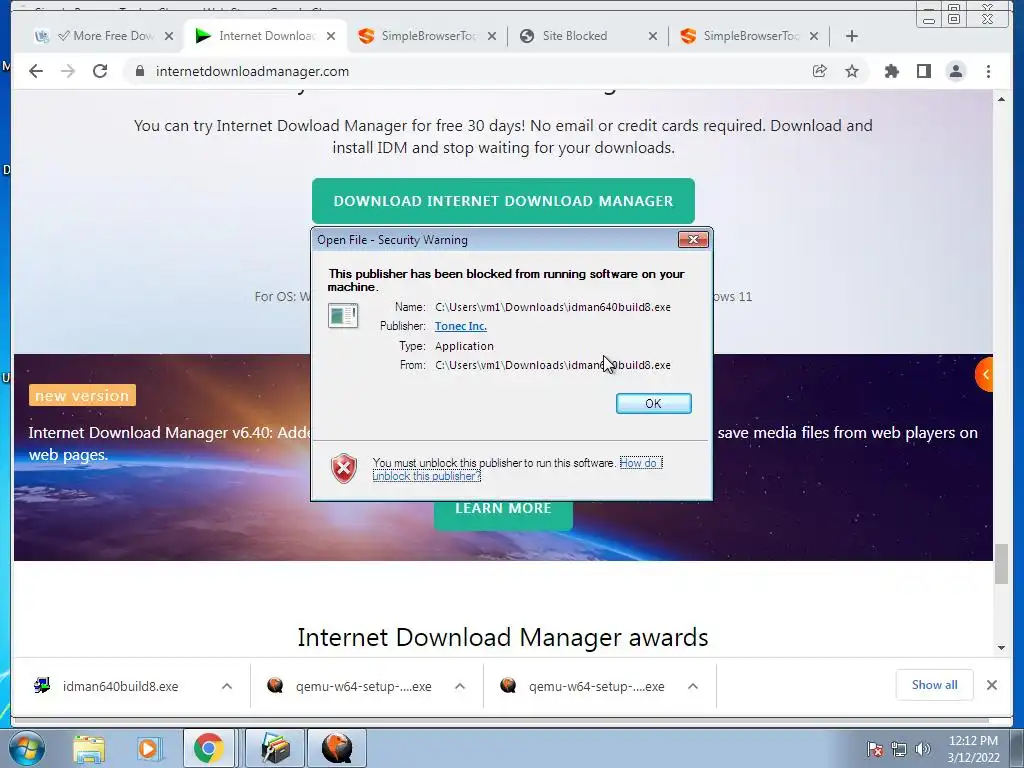This screenshot has height=768, width=1024.
Task: Expand options for idman640build8.exe download
Action: coord(227,686)
